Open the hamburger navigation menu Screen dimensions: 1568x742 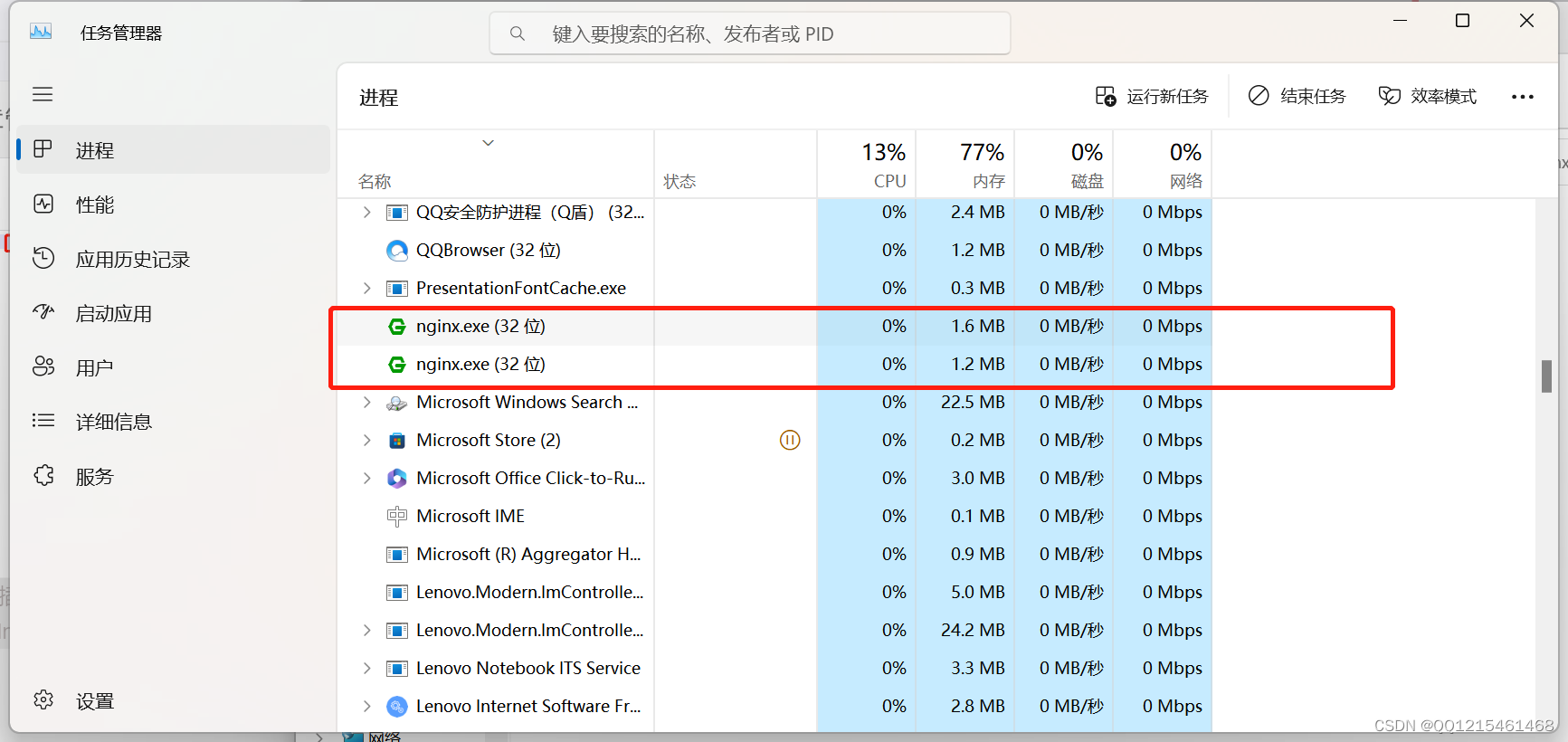pyautogui.click(x=43, y=94)
